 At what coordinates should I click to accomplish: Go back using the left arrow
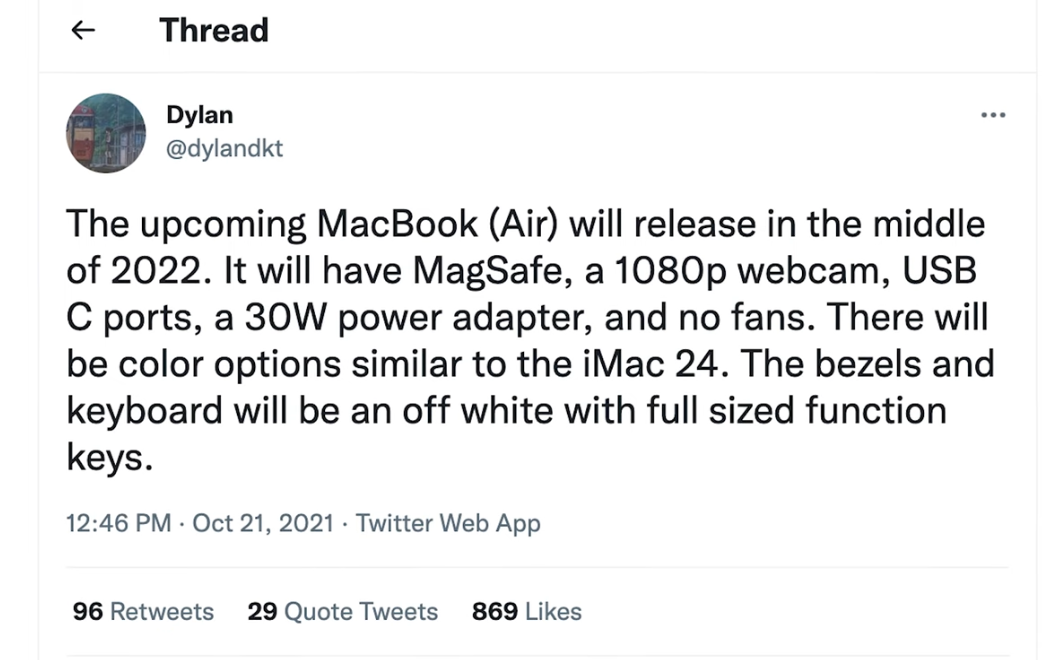tap(85, 31)
